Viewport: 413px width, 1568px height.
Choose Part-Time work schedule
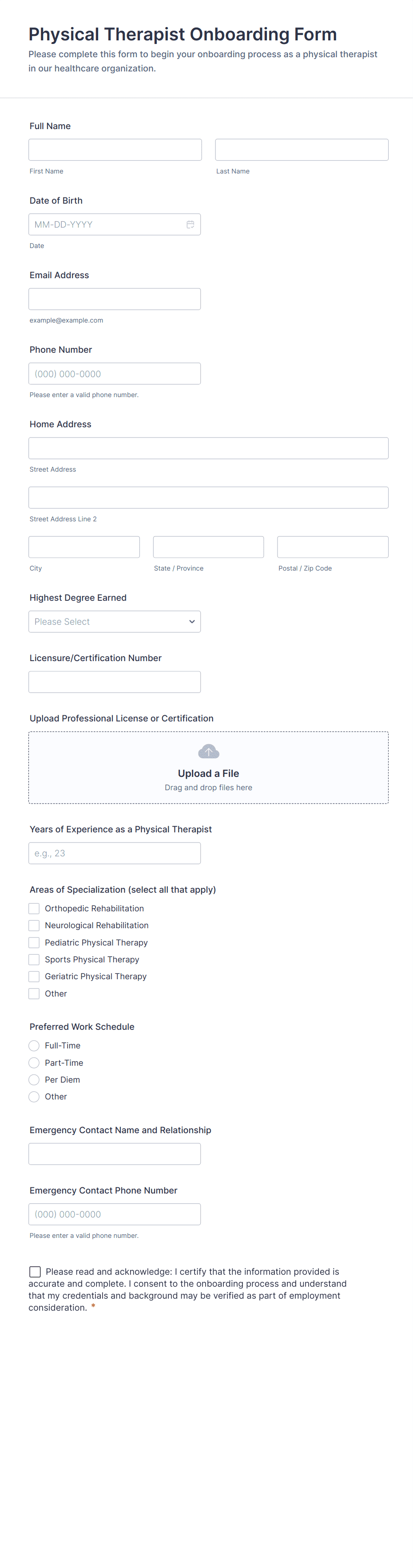[34, 1063]
